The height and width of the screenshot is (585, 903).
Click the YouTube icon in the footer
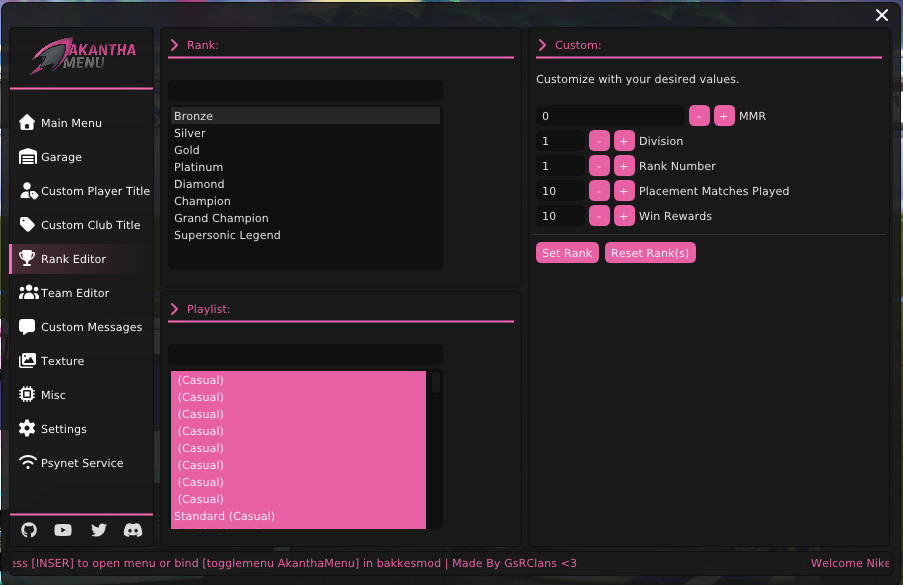[x=63, y=530]
